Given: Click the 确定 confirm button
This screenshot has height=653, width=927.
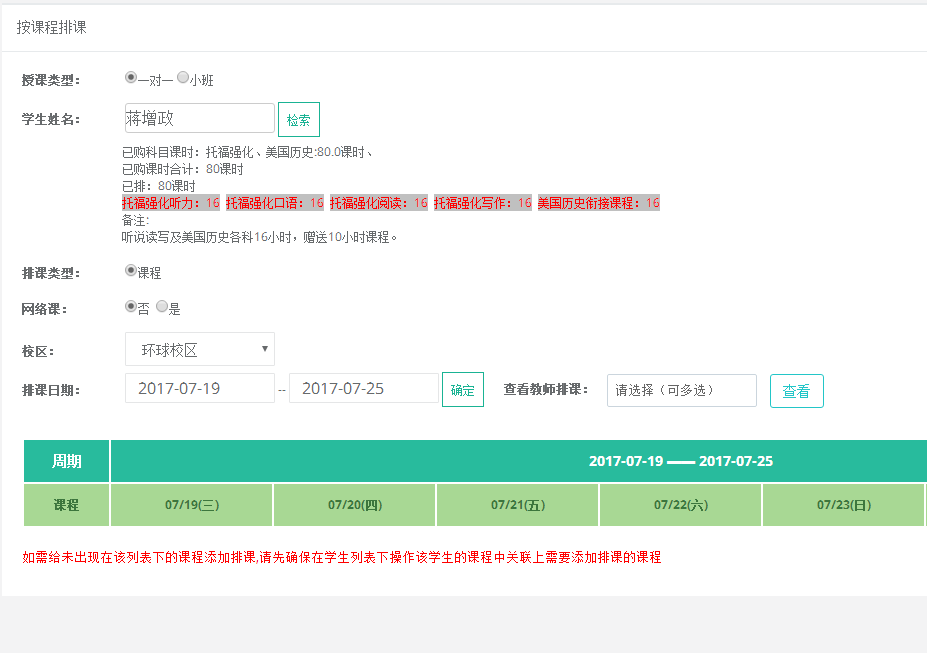Looking at the screenshot, I should (463, 389).
